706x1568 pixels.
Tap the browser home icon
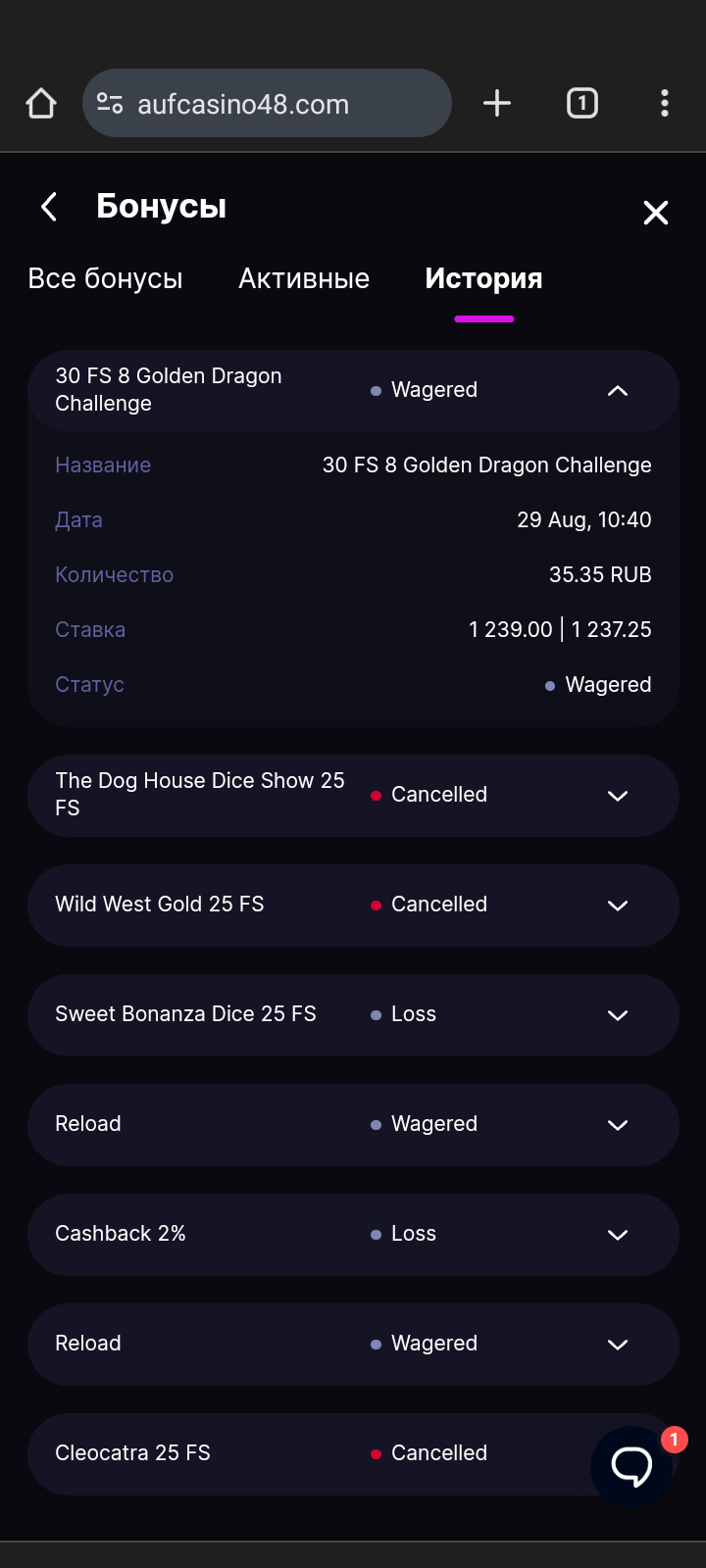(x=41, y=104)
